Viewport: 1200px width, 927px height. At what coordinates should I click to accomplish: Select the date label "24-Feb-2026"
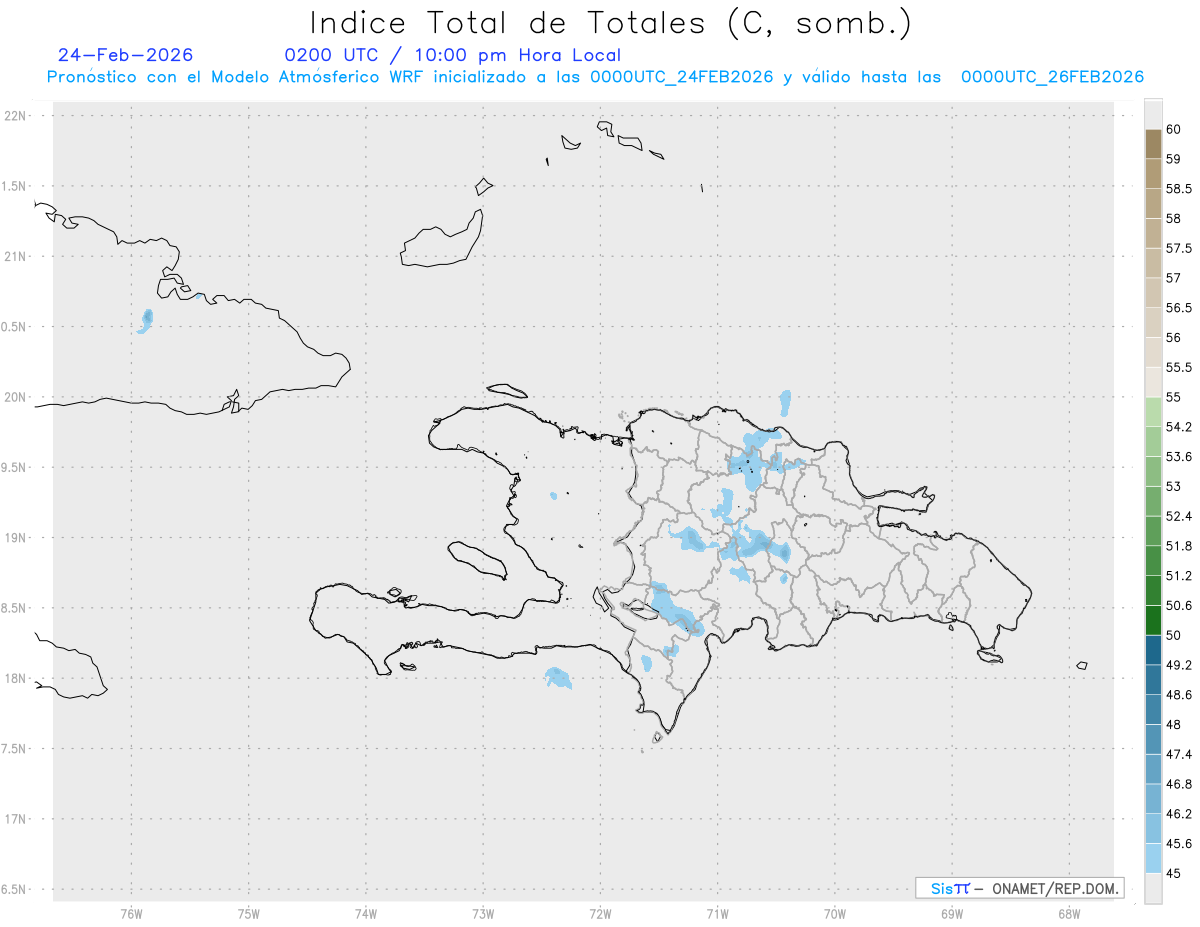(x=125, y=55)
